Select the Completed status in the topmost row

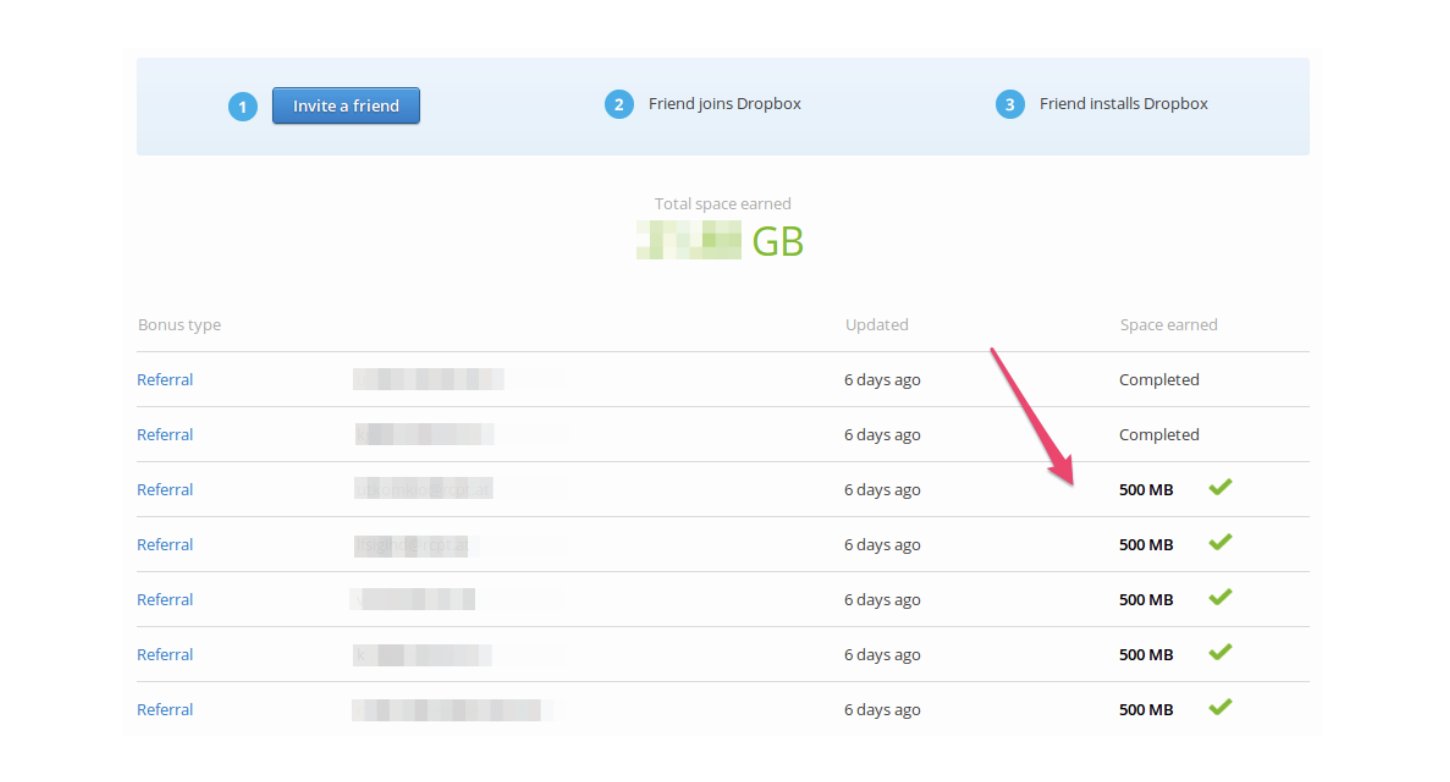tap(1159, 380)
